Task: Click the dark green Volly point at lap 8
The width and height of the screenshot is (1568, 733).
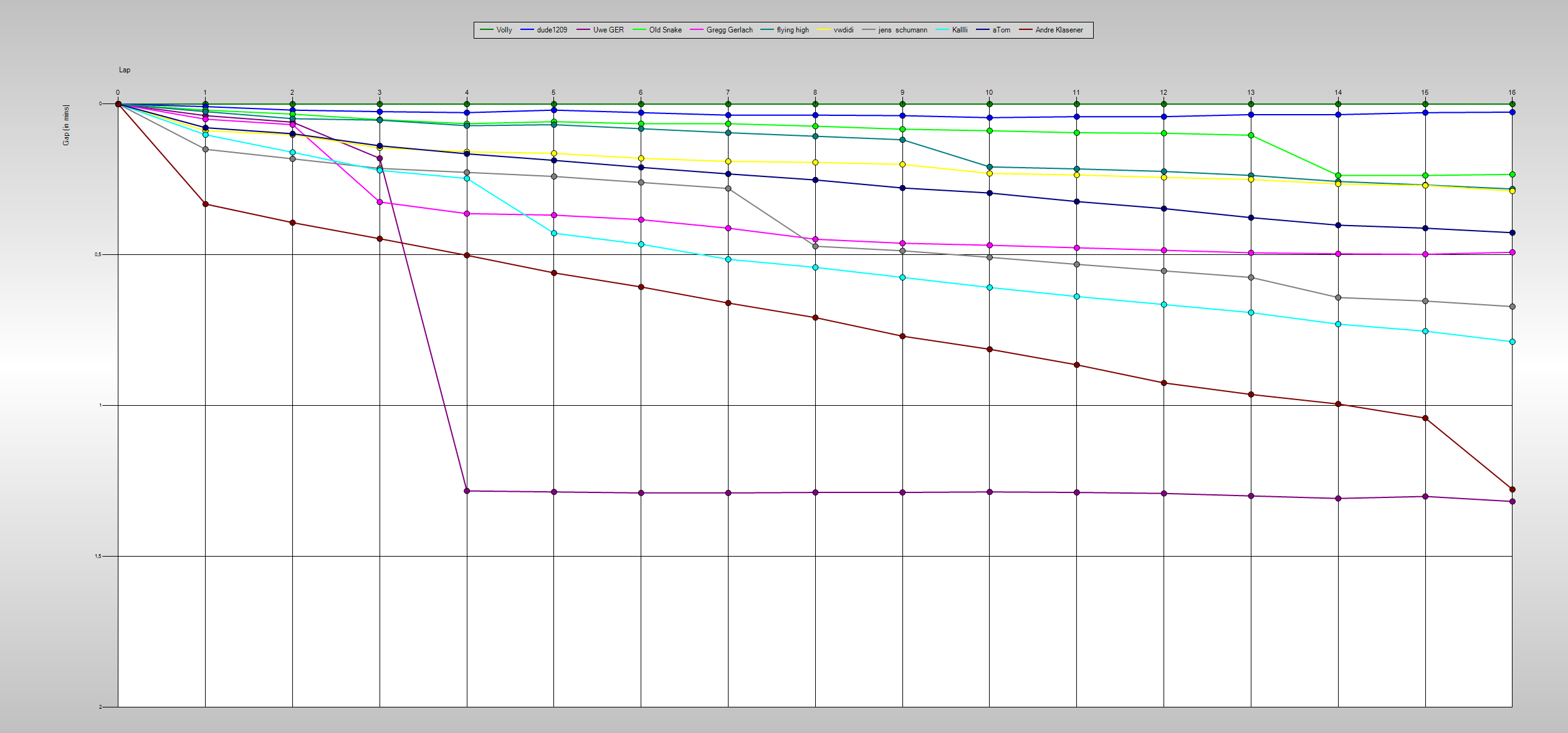Action: (815, 104)
